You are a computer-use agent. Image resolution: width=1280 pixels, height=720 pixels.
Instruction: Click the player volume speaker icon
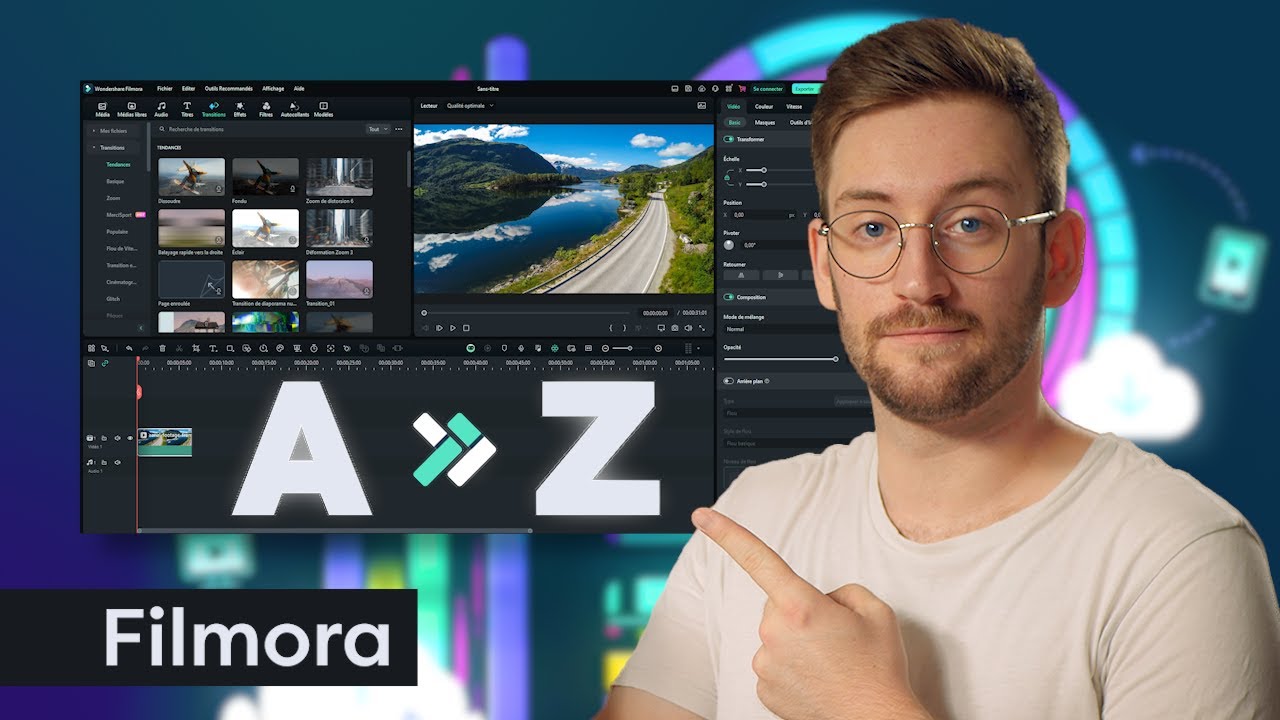(688, 328)
